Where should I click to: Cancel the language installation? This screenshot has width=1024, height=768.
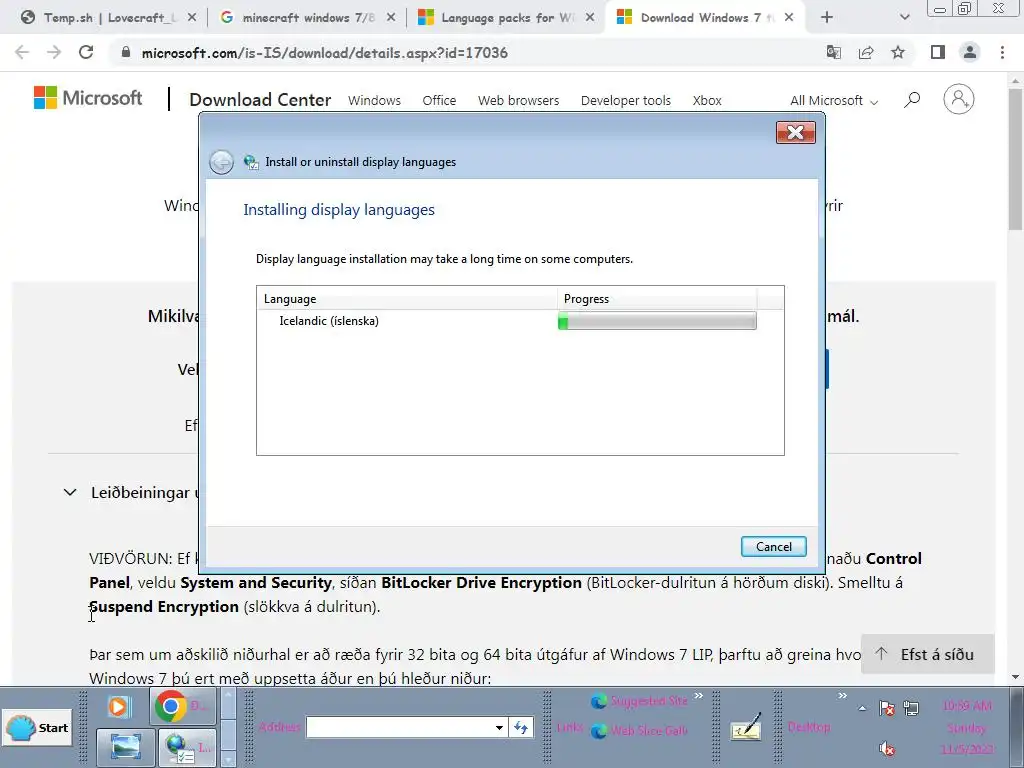pos(773,547)
